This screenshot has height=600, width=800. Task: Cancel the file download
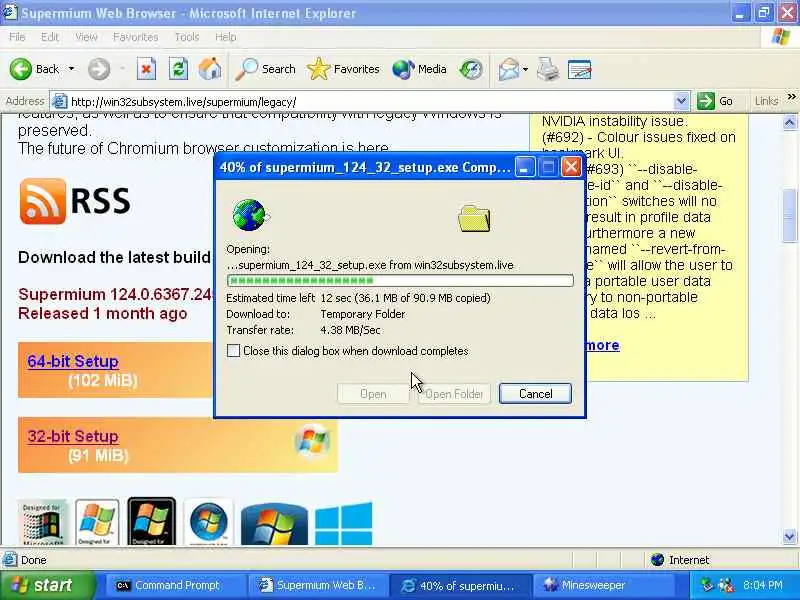535,393
